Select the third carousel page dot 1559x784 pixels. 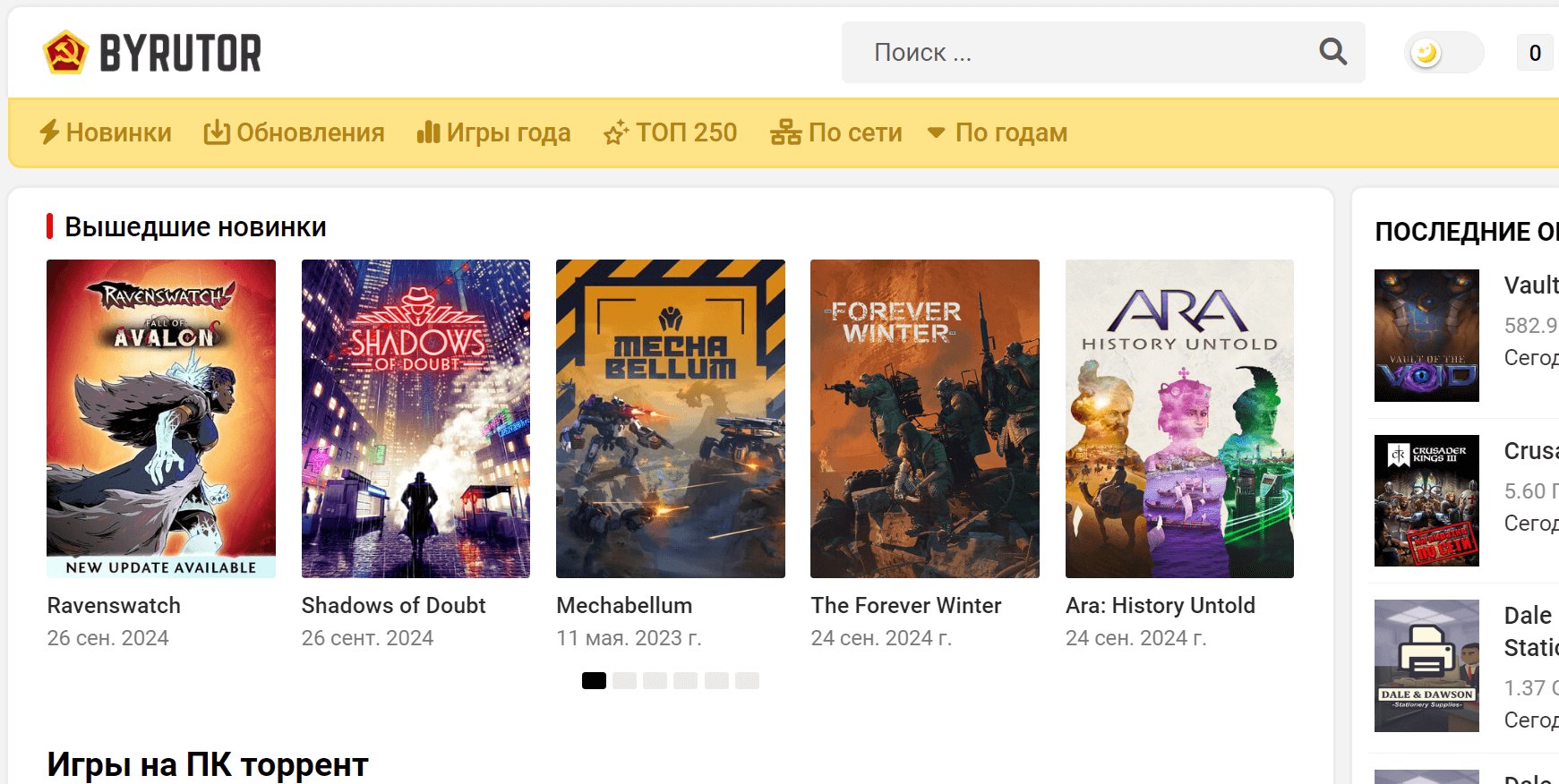(x=655, y=681)
